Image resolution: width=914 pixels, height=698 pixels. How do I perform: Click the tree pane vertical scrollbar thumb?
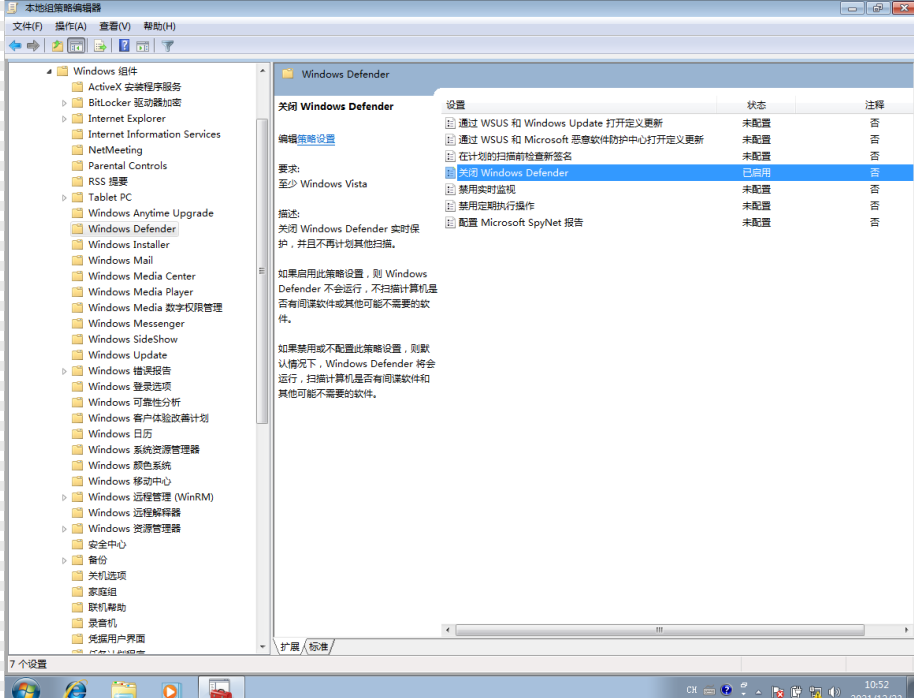[262, 271]
